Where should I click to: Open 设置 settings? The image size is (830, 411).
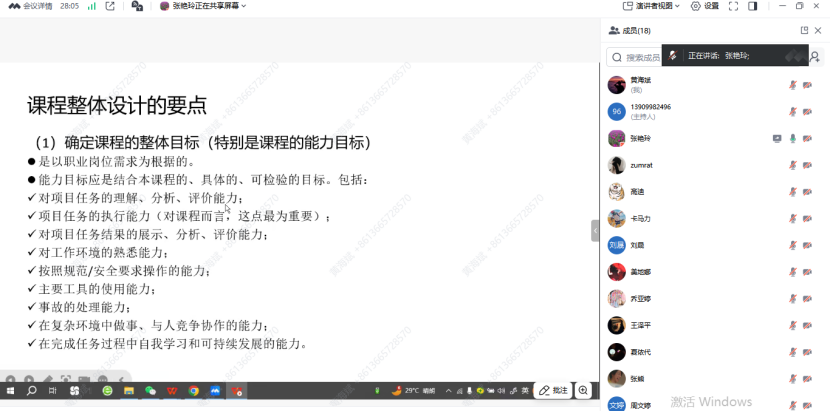click(x=705, y=6)
